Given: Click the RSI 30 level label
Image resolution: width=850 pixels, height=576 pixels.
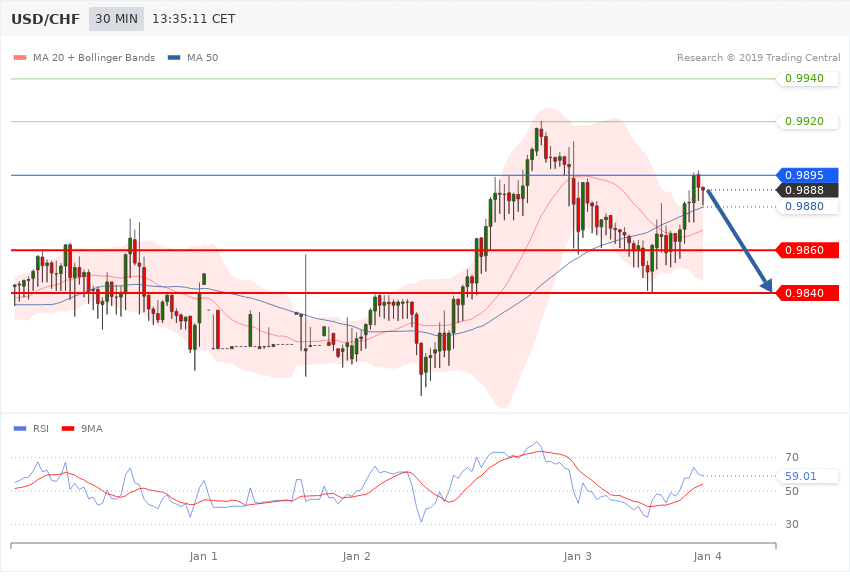Looking at the screenshot, I should (792, 525).
